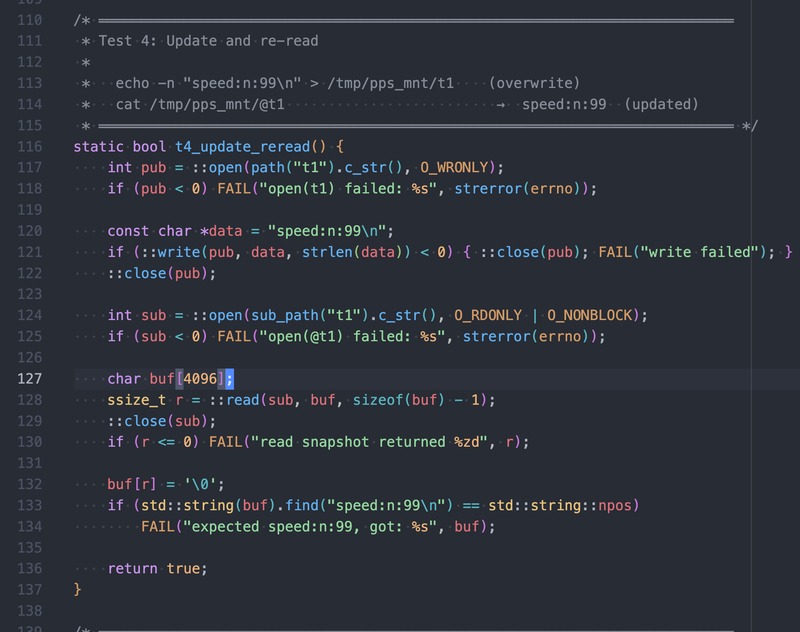Place cursor on sub_path call
Screen dimensions: 800x632
[x=285, y=315]
